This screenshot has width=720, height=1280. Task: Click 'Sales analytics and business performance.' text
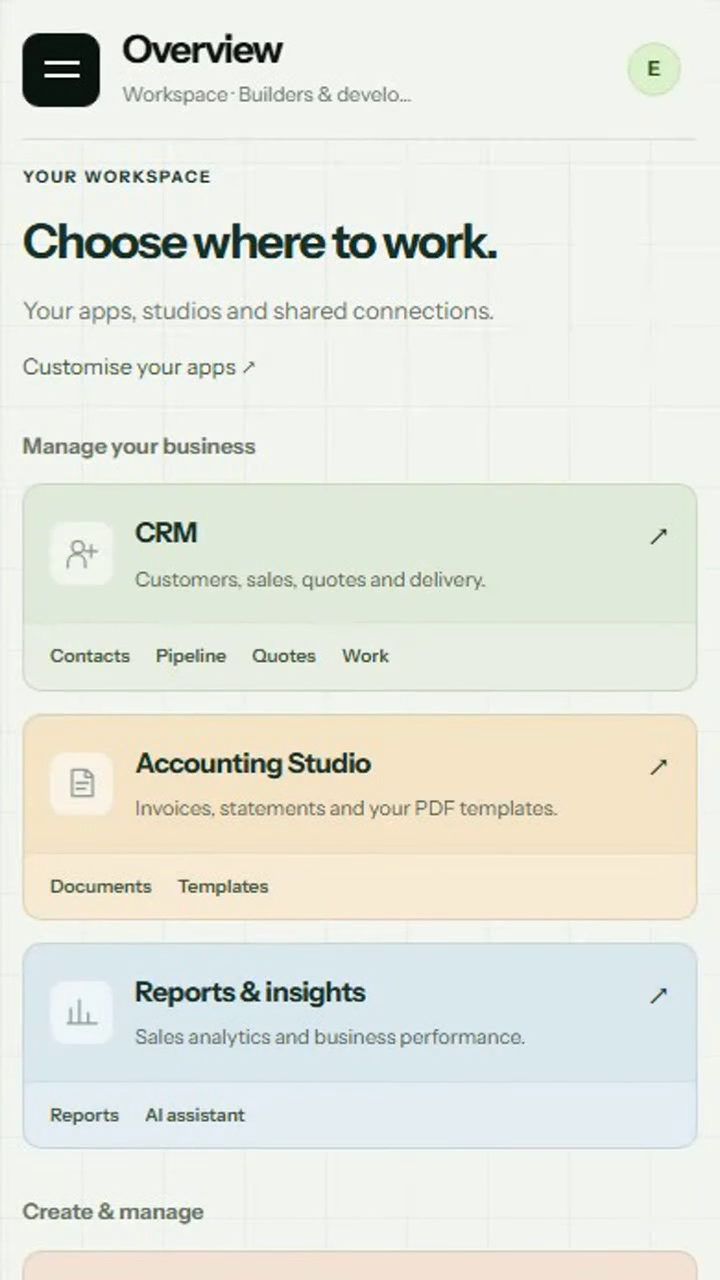[330, 1037]
